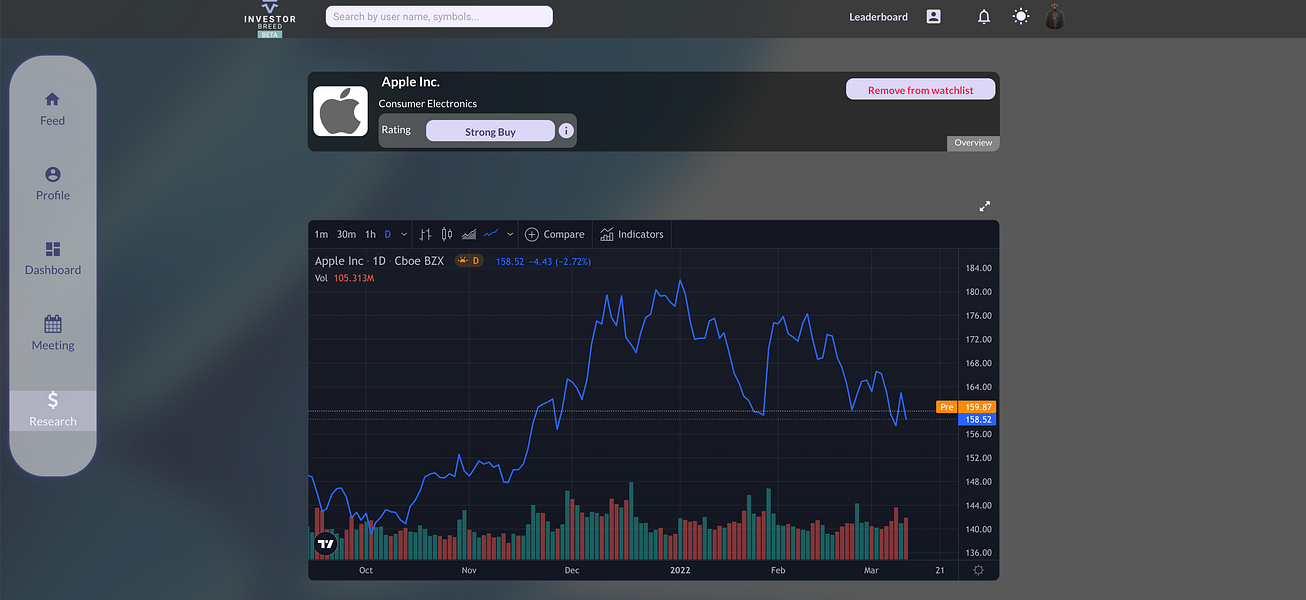Click the Strong Buy rating button

490,131
